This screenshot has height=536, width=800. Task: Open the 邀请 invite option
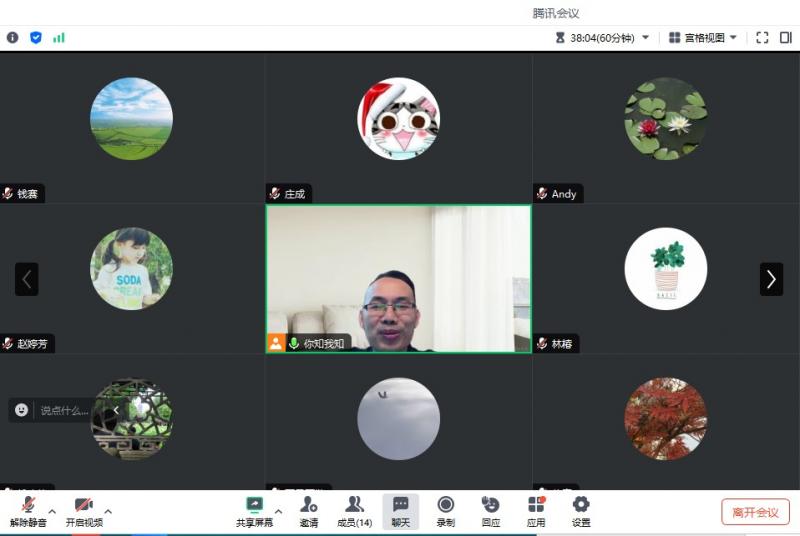coord(308,511)
